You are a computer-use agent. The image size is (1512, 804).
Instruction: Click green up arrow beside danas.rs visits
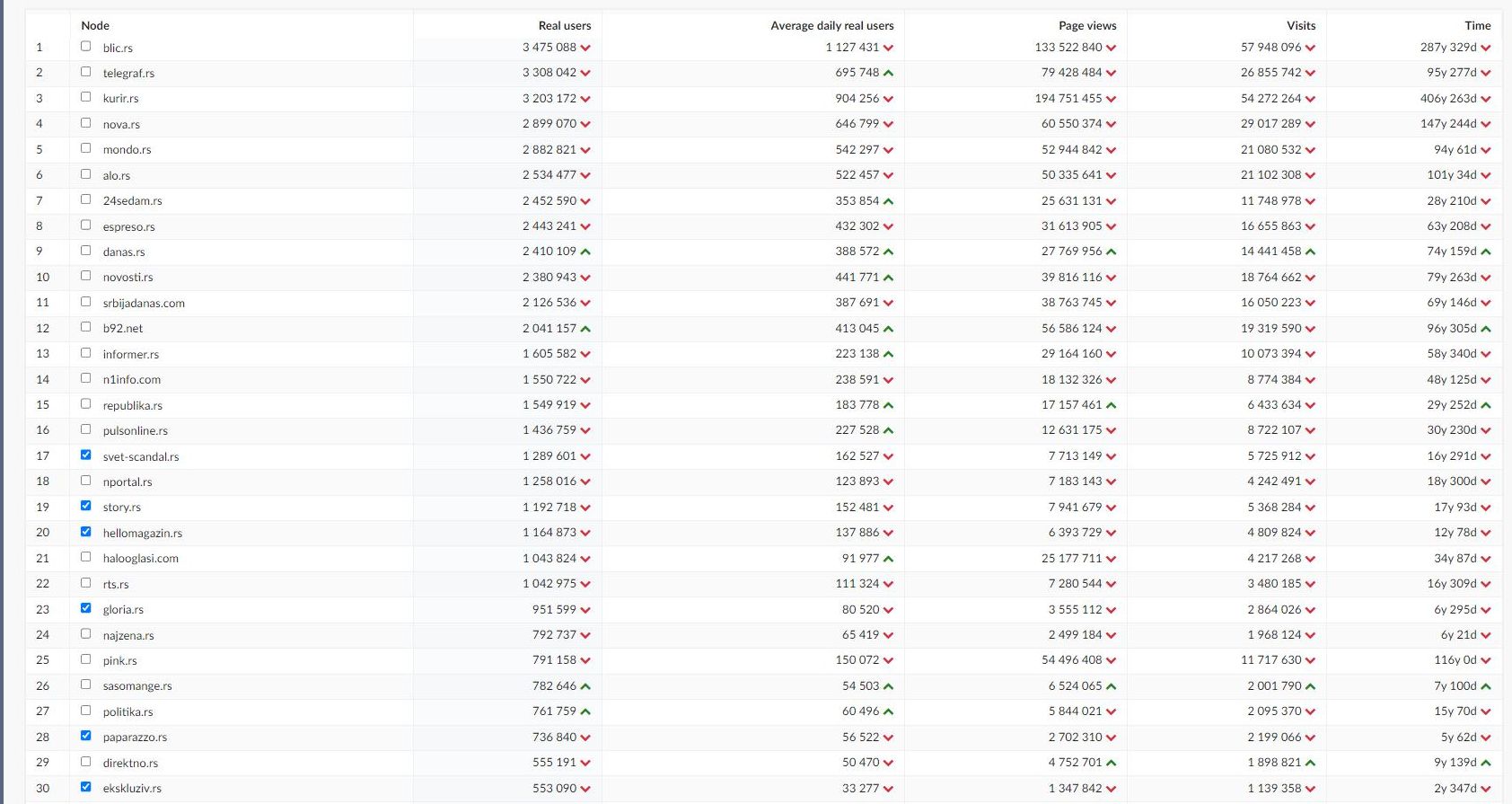tap(1311, 252)
